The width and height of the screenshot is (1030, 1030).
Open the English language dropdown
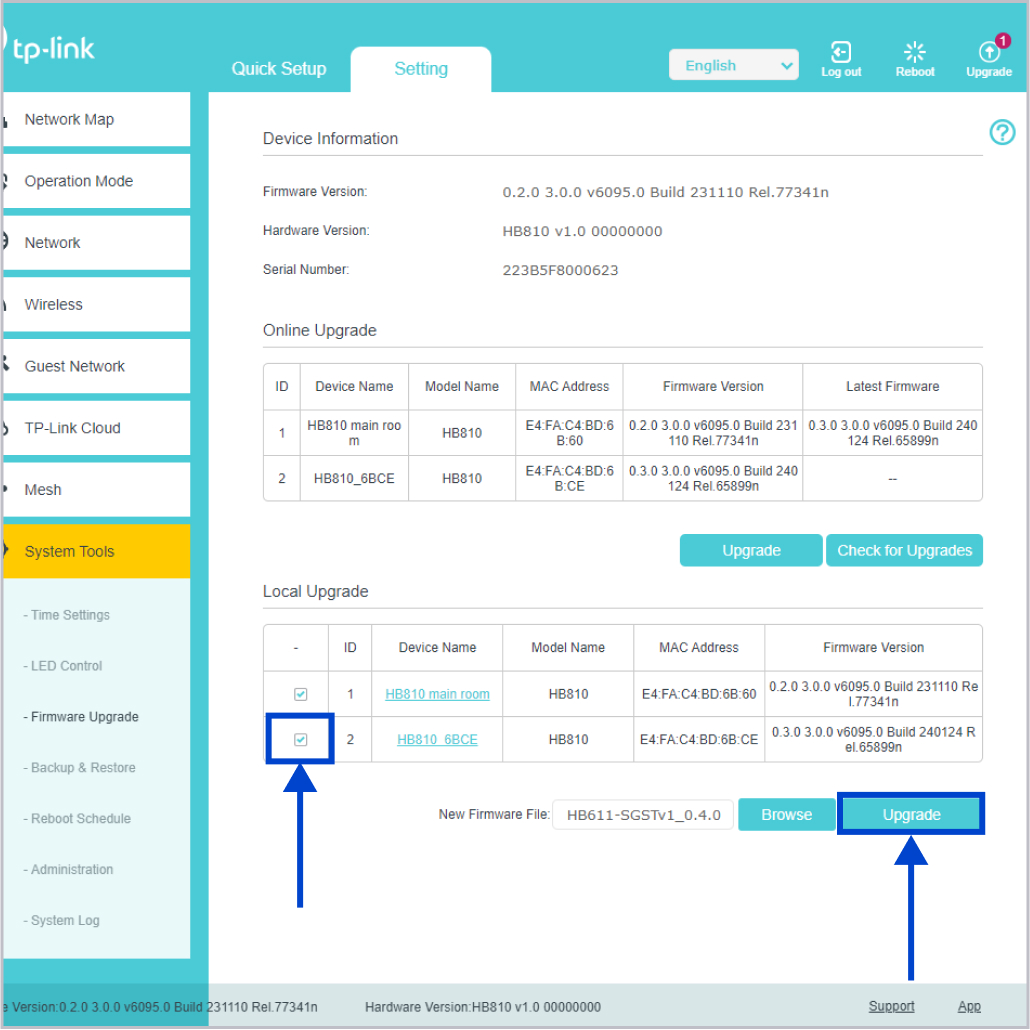733,65
